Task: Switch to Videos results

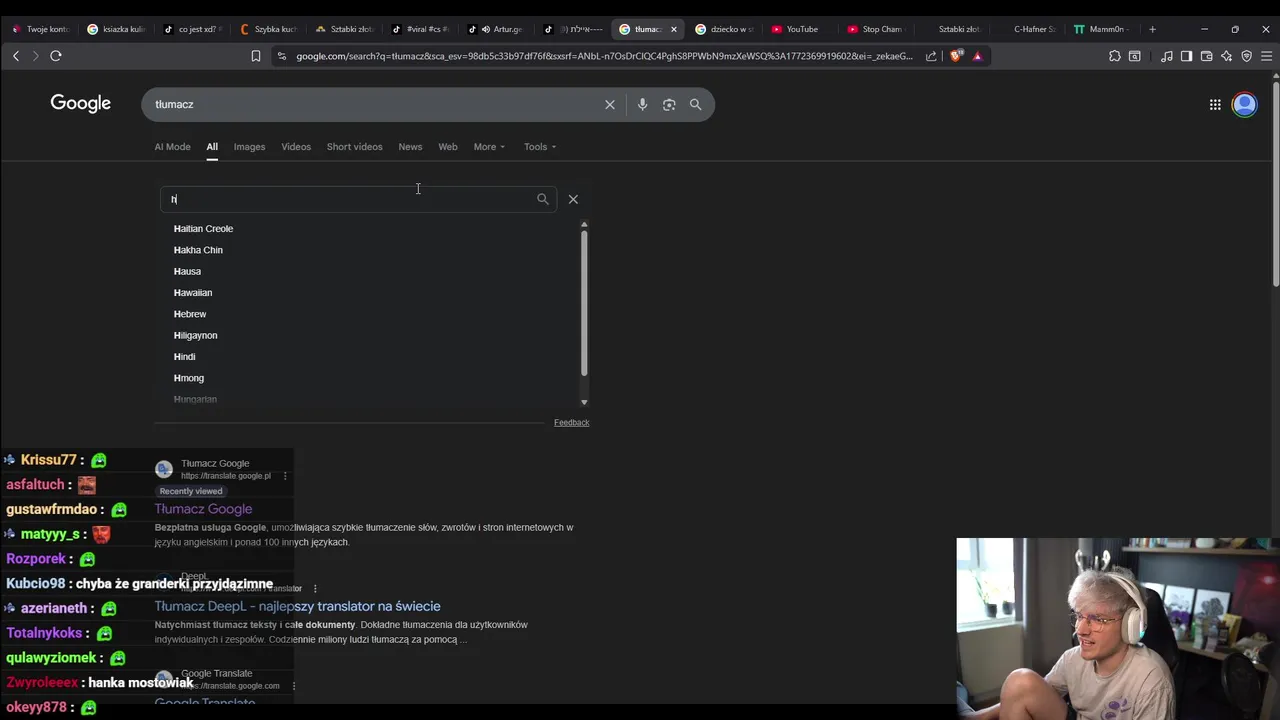Action: [296, 147]
